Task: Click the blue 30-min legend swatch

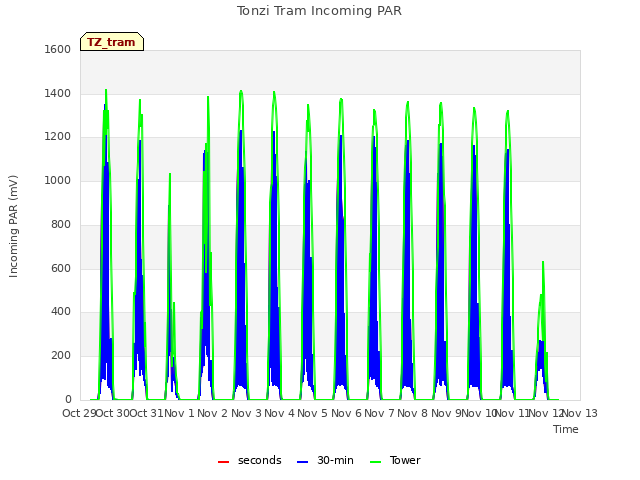Action: [x=302, y=462]
